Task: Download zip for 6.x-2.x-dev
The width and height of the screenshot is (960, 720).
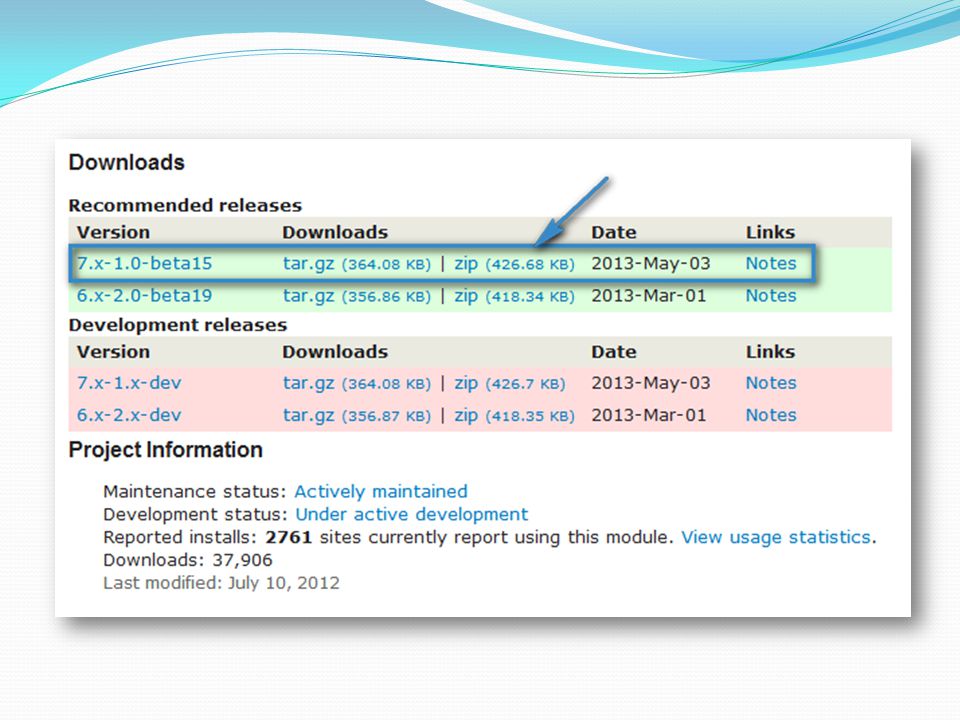Action: [466, 416]
